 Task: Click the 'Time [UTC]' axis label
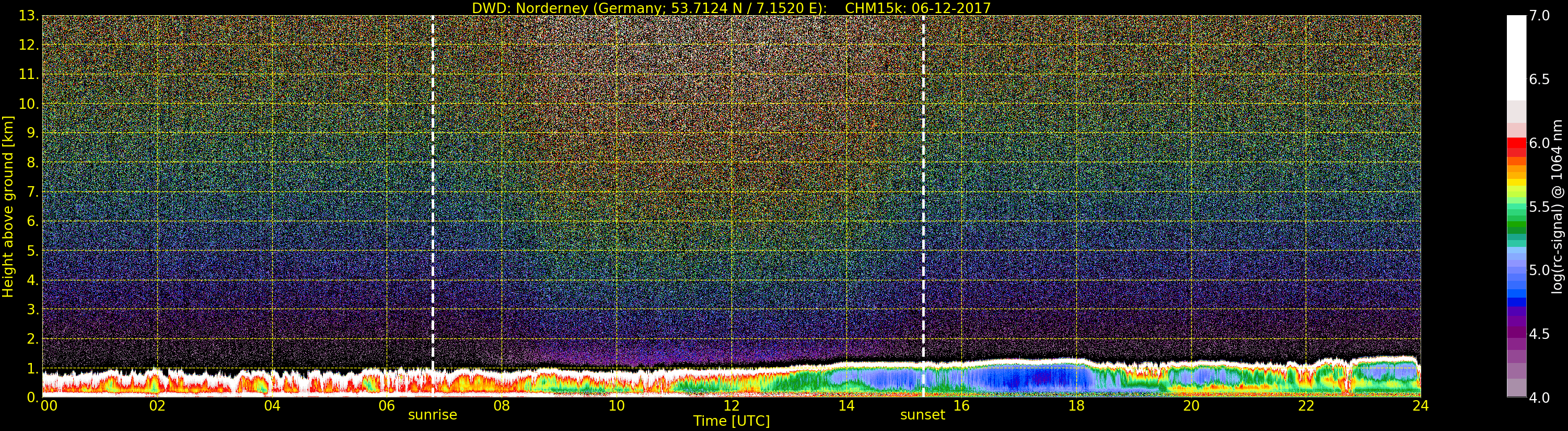[x=731, y=421]
